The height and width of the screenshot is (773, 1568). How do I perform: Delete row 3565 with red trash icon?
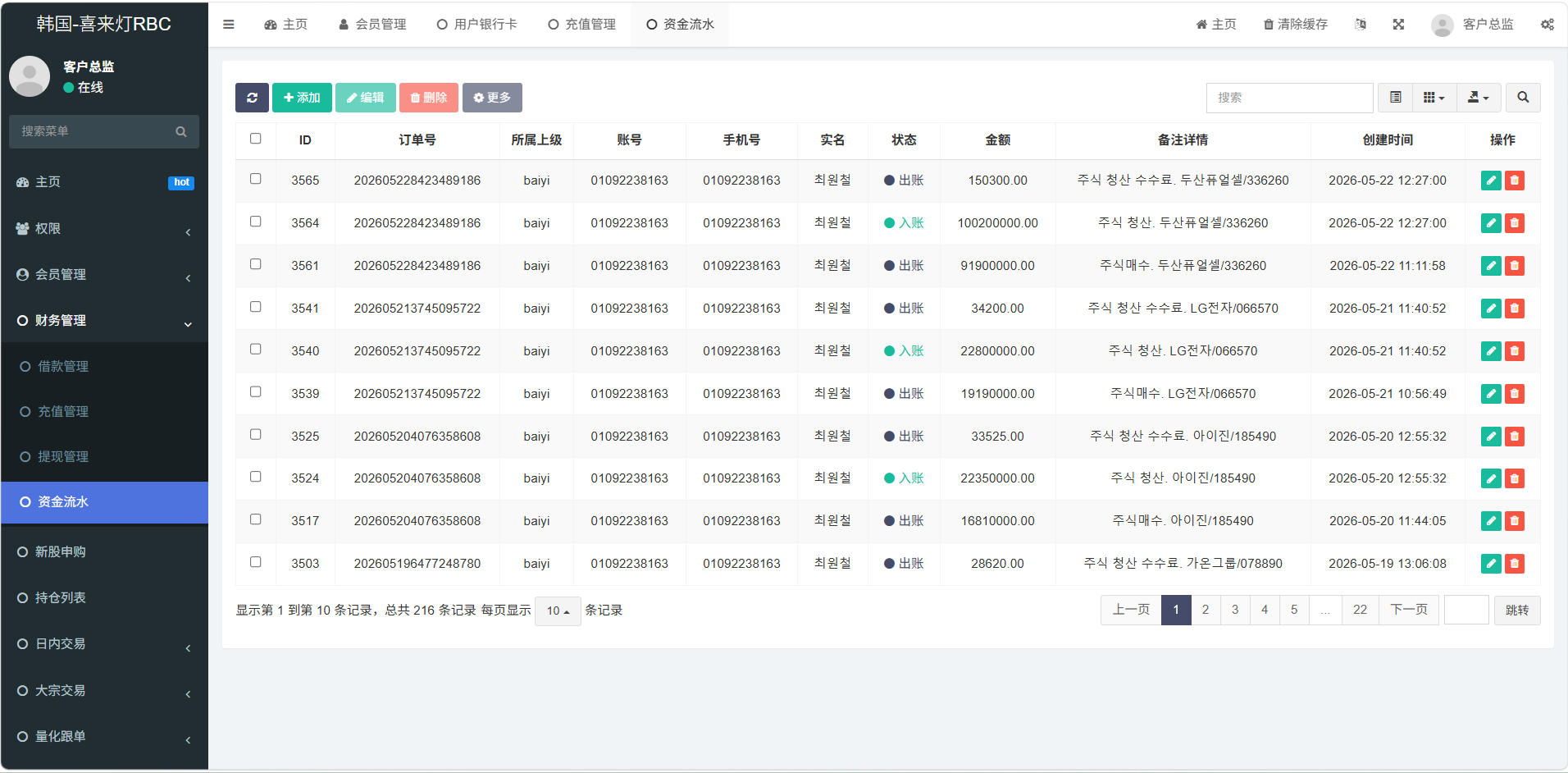(x=1515, y=181)
